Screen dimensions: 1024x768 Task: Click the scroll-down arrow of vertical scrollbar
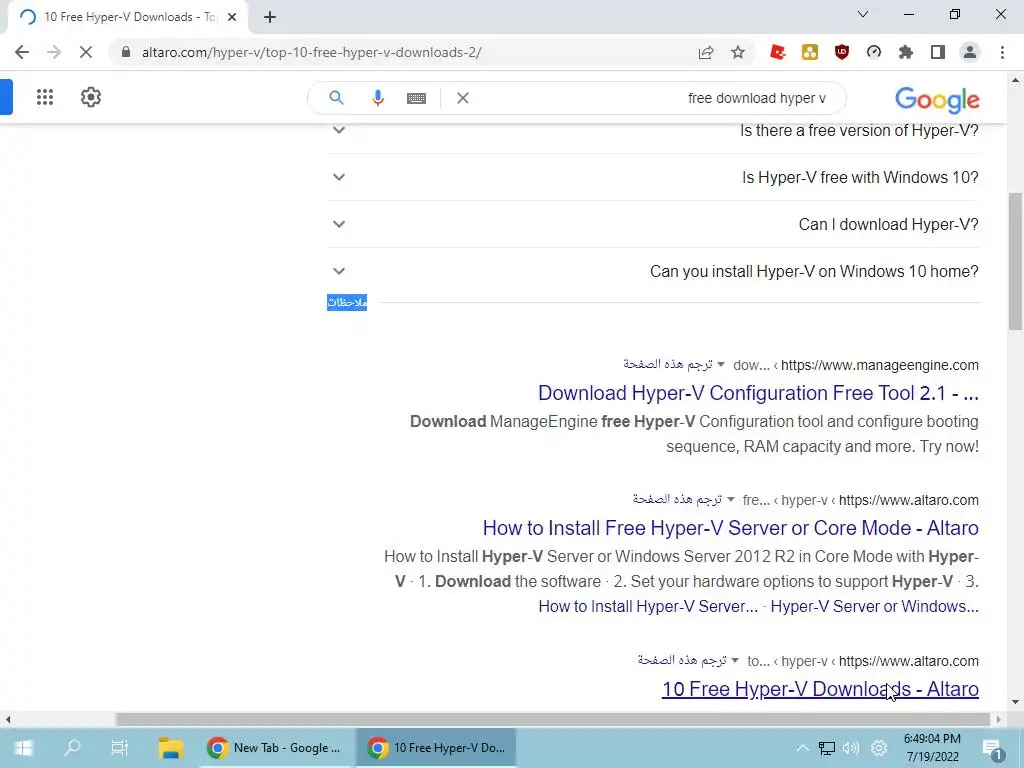tap(1015, 702)
